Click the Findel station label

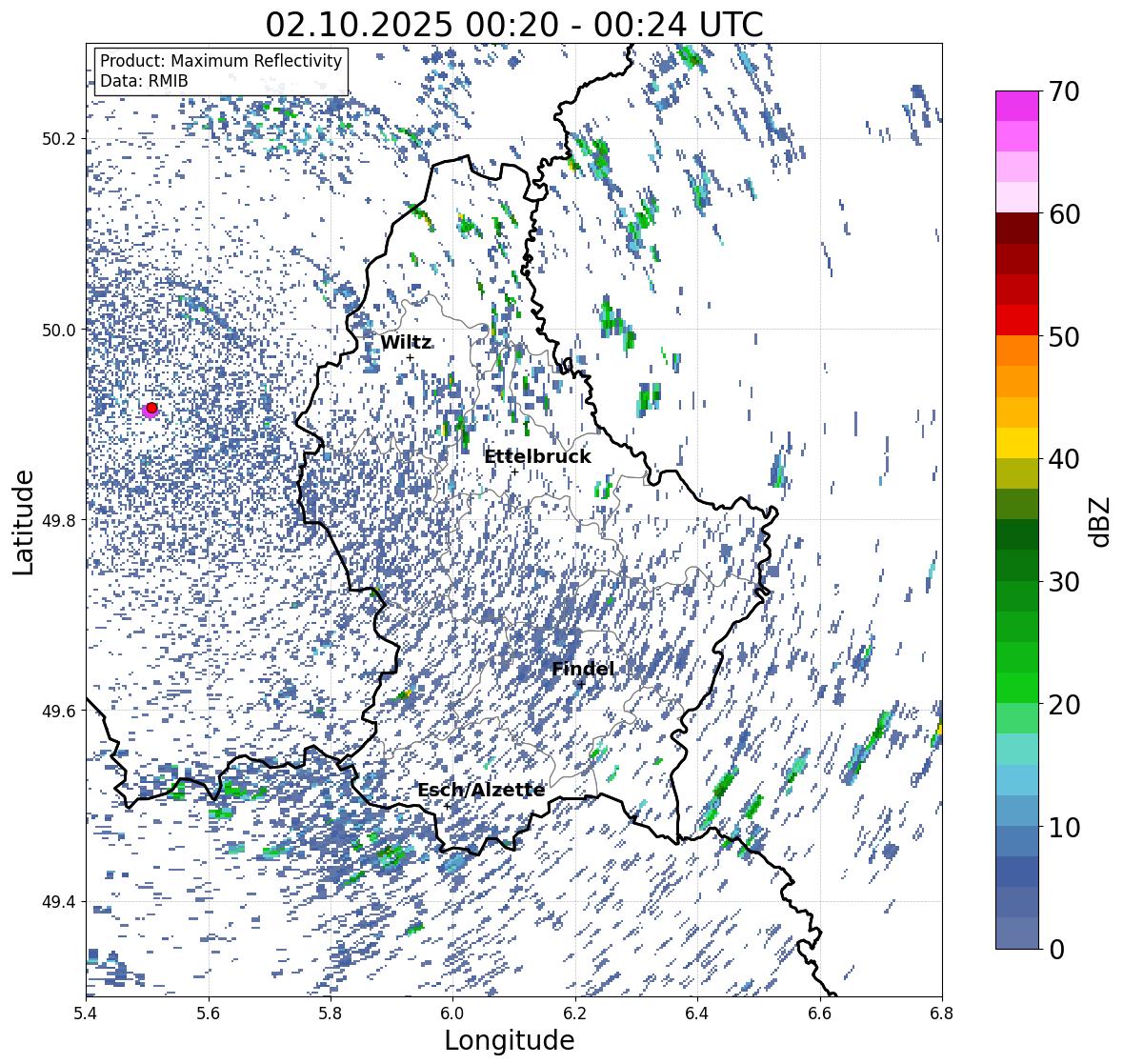(583, 670)
